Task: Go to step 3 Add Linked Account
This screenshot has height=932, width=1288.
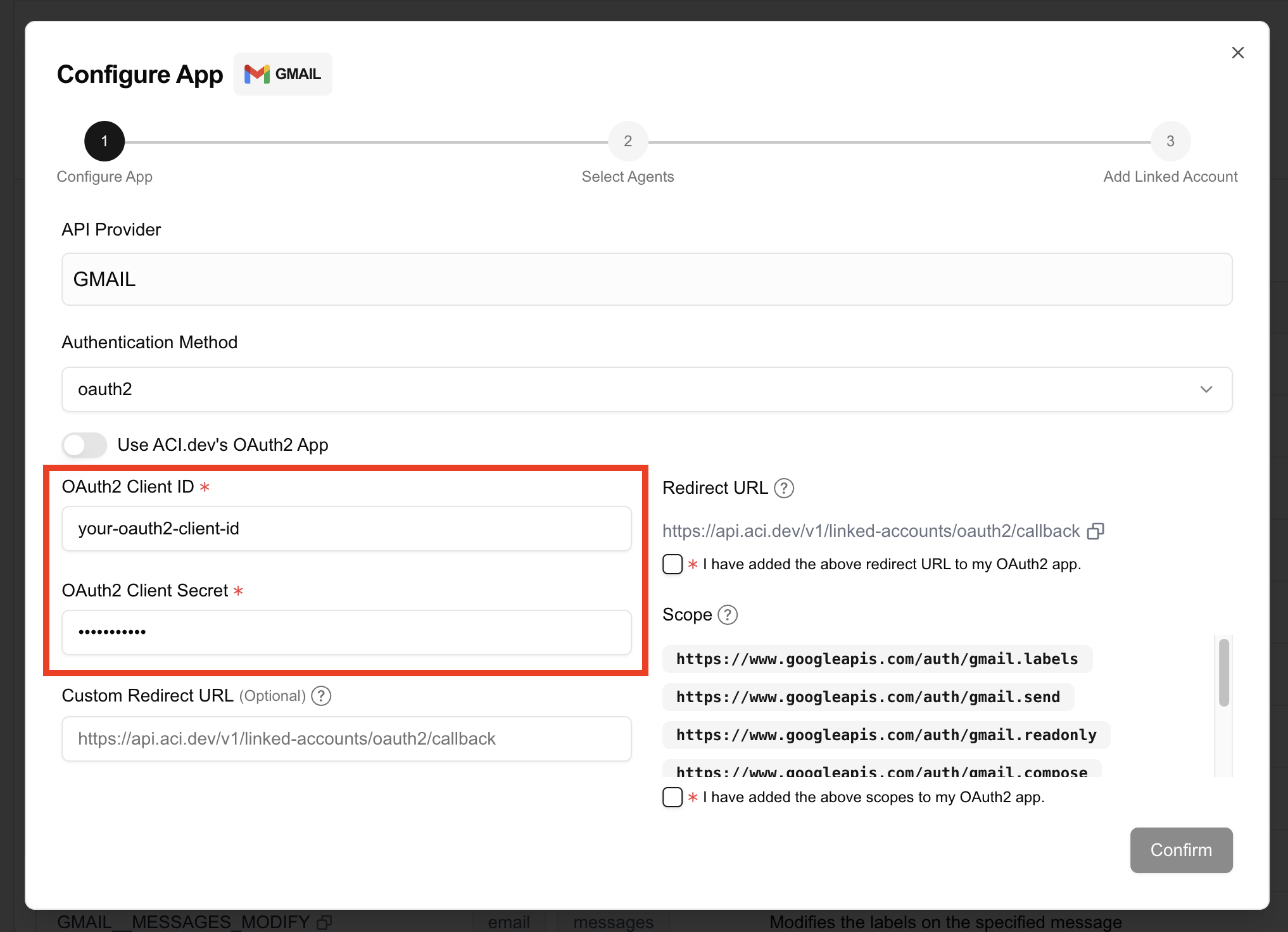Action: click(x=1170, y=141)
